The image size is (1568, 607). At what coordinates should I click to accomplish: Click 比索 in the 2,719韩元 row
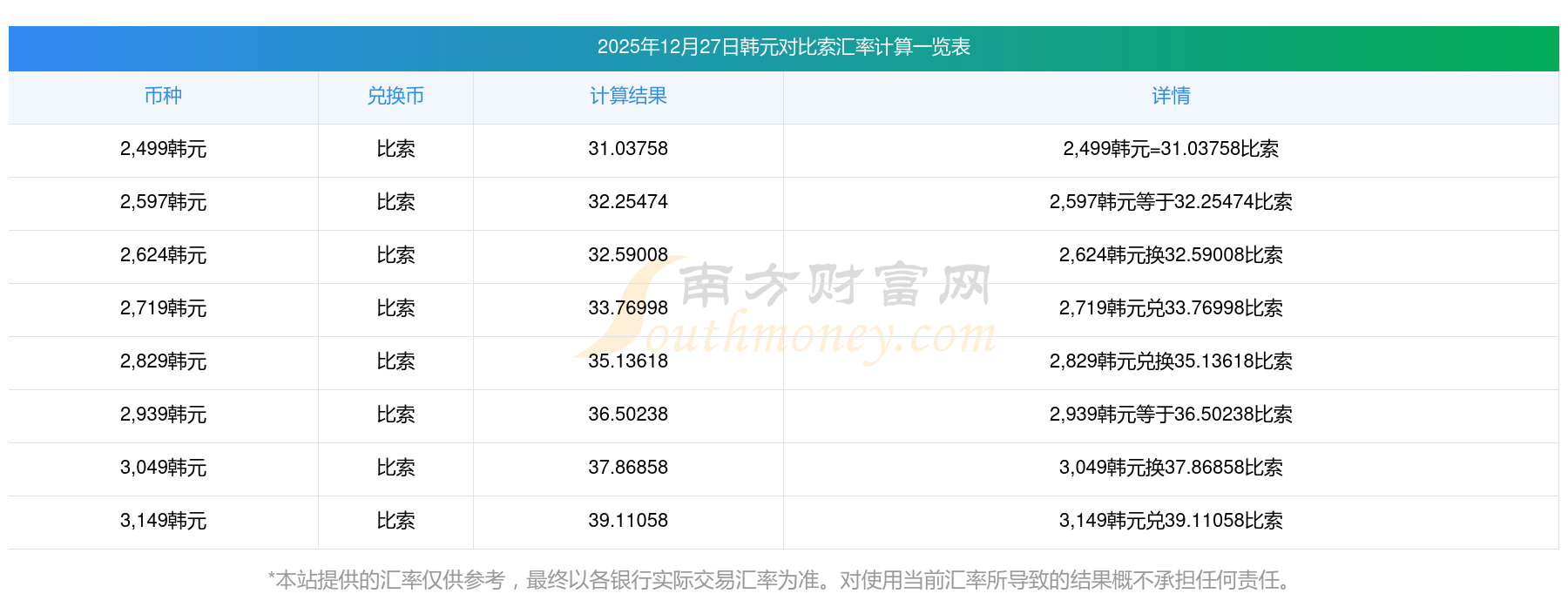coord(395,308)
